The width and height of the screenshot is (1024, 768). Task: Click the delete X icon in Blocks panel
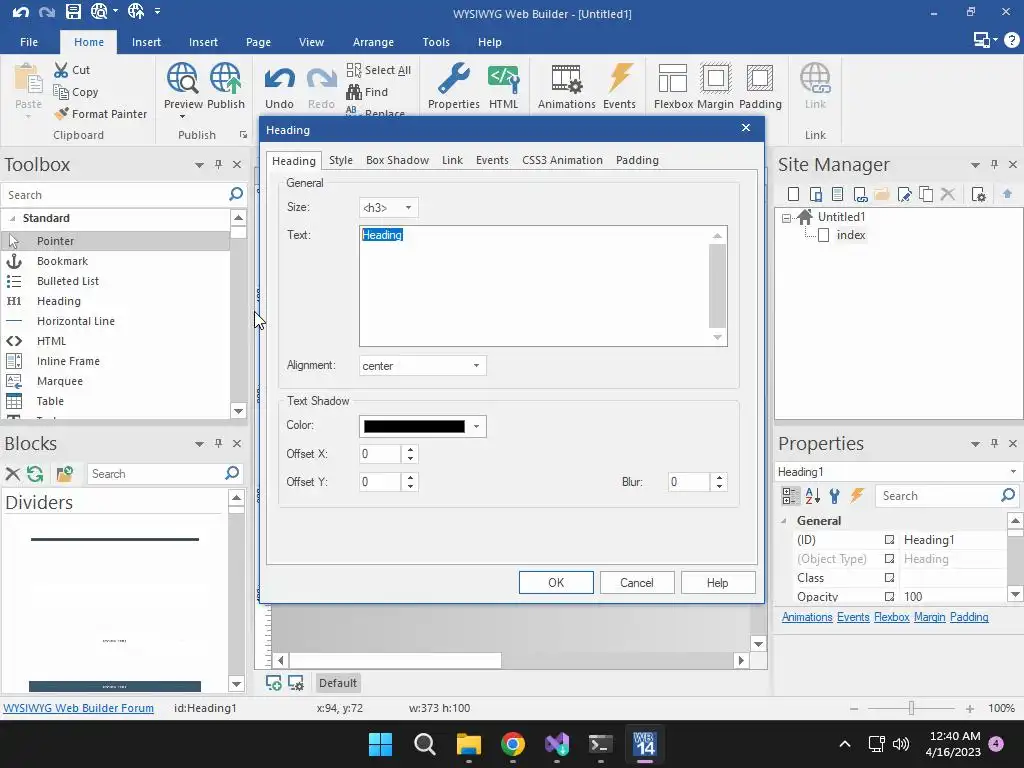[12, 473]
